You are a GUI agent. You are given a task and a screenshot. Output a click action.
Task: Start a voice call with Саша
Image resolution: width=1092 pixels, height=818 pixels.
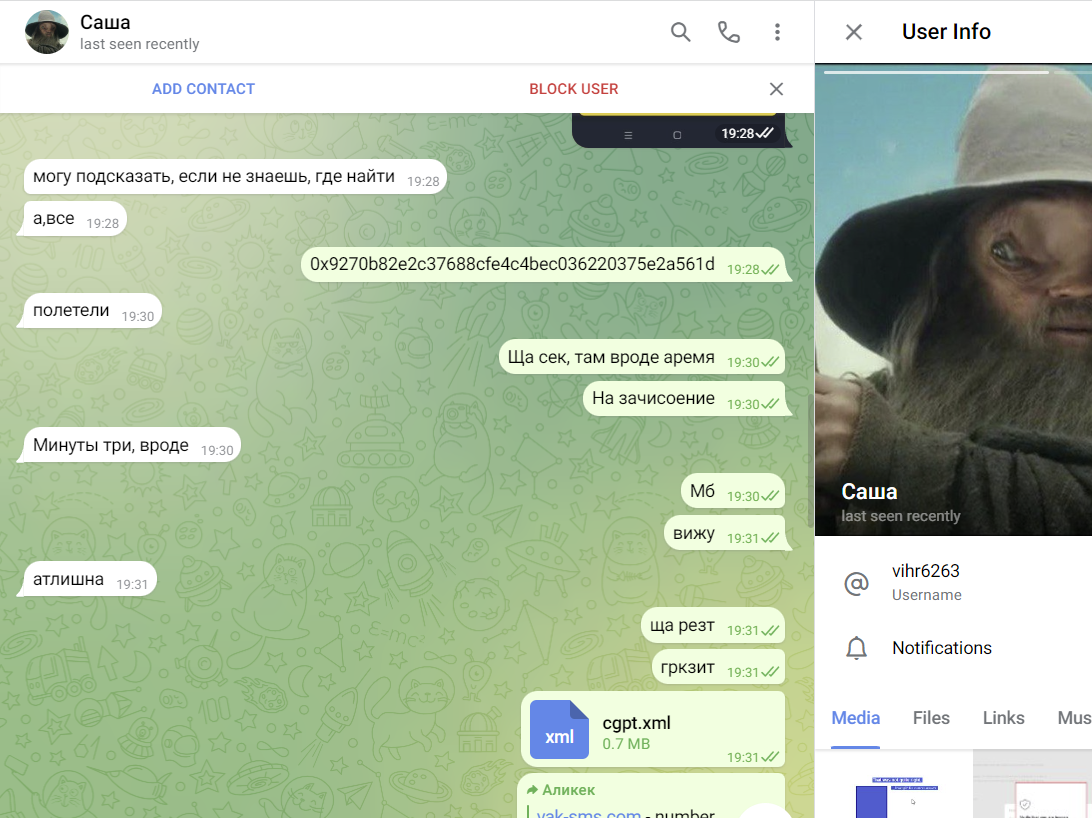[729, 32]
